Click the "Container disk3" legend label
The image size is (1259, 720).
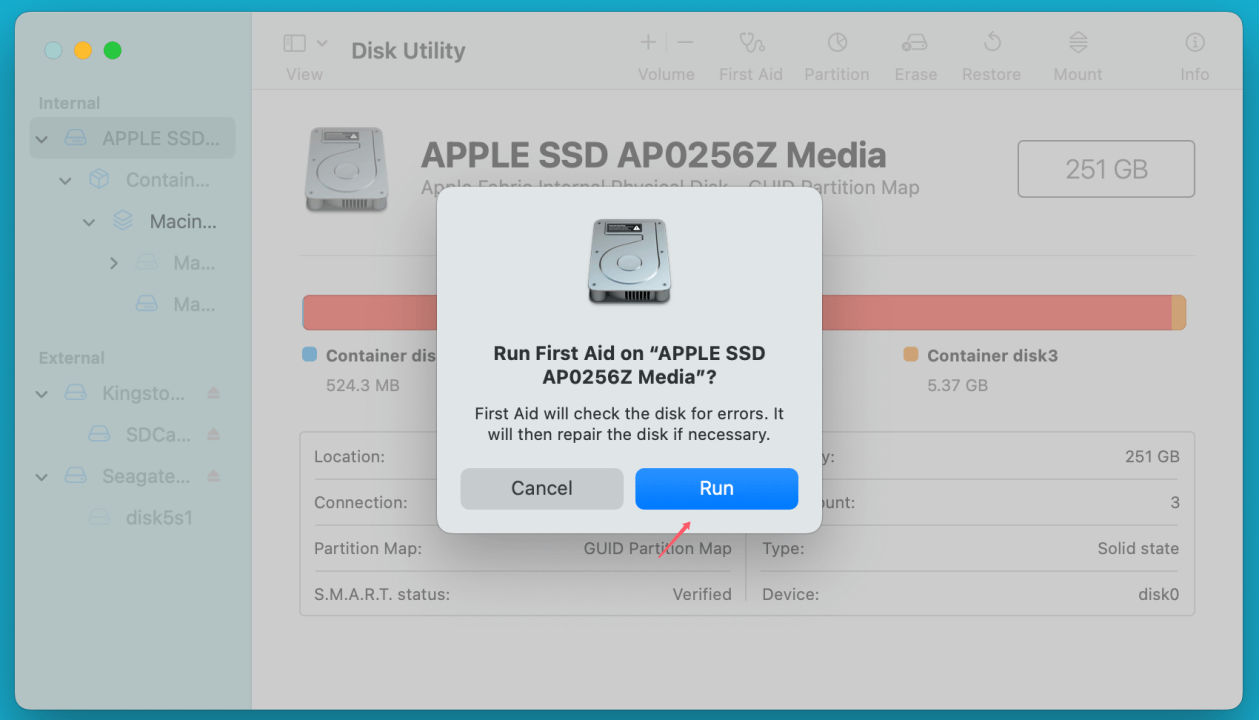pyautogui.click(x=992, y=355)
